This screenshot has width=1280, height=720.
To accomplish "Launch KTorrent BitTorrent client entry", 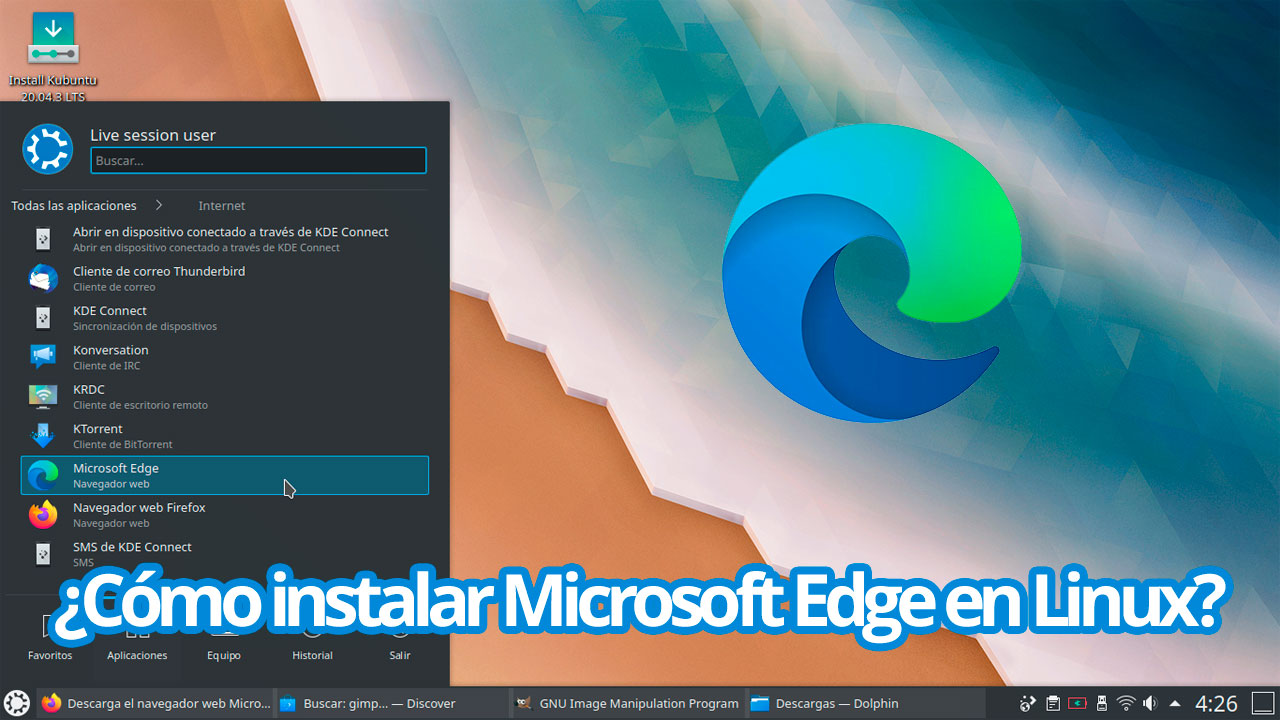I will 225,436.
